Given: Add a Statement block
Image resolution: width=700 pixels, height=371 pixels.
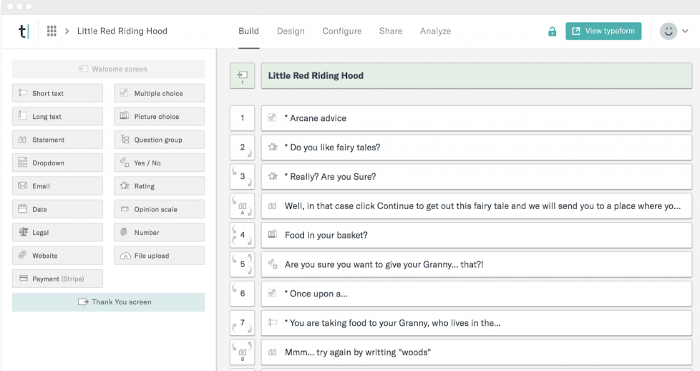Looking at the screenshot, I should point(57,140).
